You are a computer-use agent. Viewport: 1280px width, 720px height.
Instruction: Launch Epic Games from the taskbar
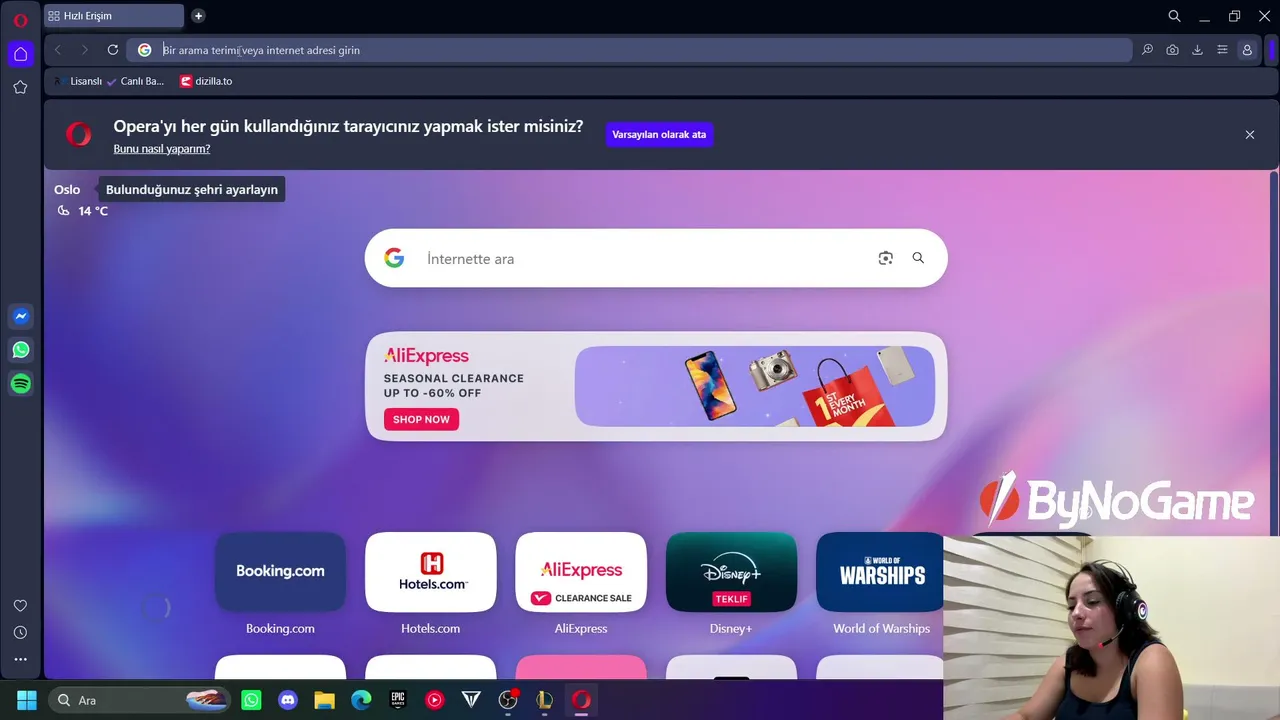pyautogui.click(x=398, y=700)
